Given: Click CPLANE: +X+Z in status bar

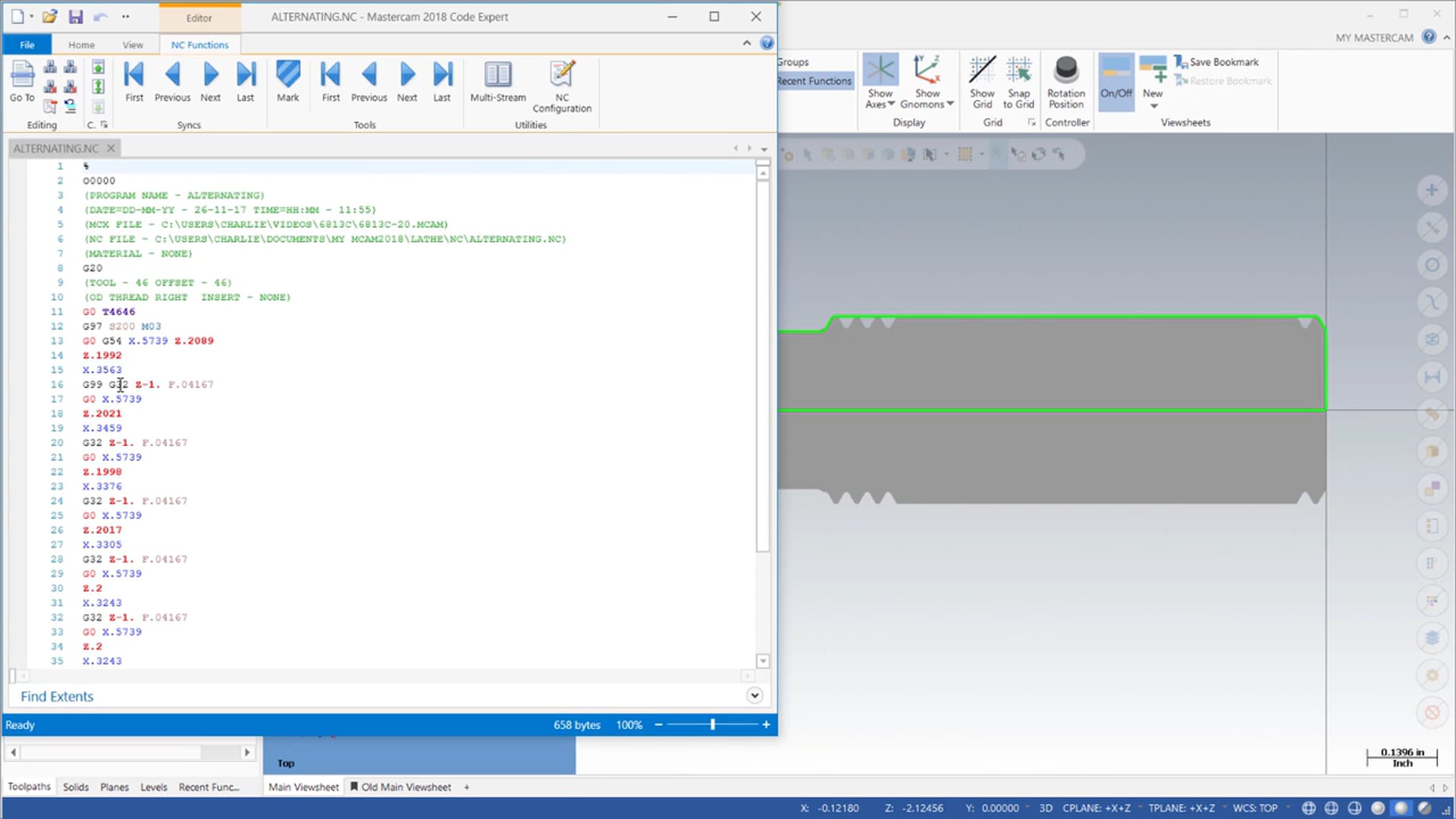Looking at the screenshot, I should tap(1096, 808).
